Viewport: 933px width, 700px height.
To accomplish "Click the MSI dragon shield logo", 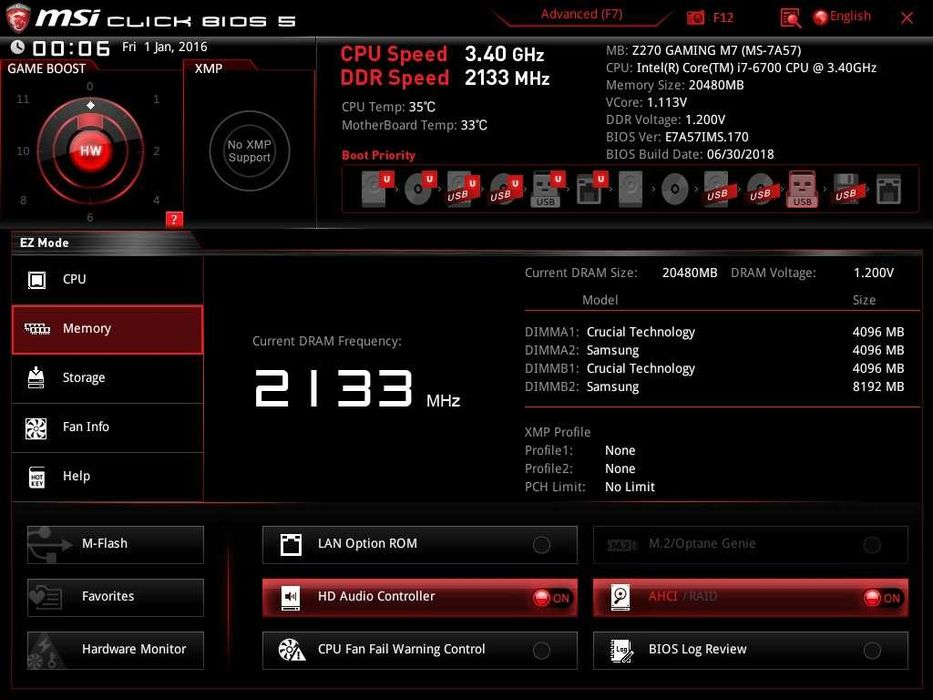I will (18, 18).
